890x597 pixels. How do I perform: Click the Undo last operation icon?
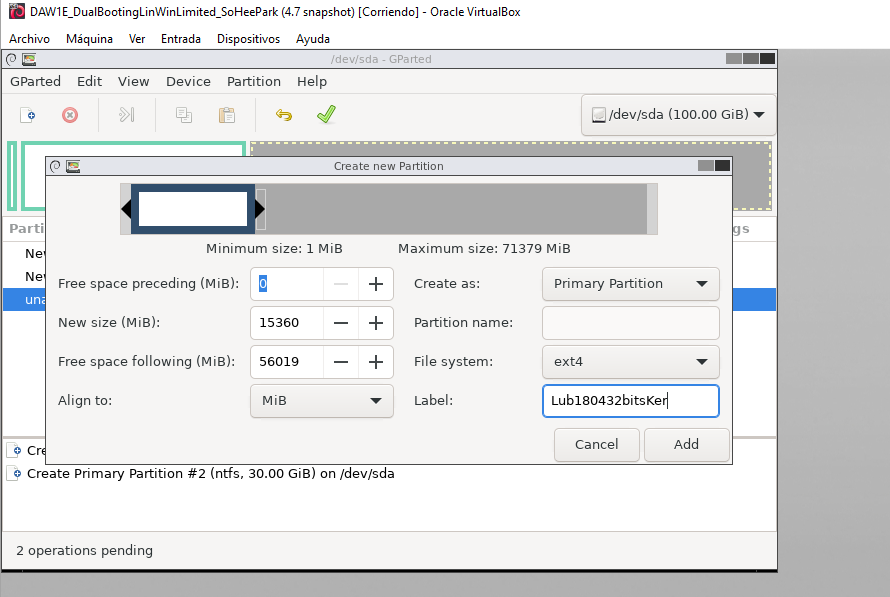tap(284, 115)
